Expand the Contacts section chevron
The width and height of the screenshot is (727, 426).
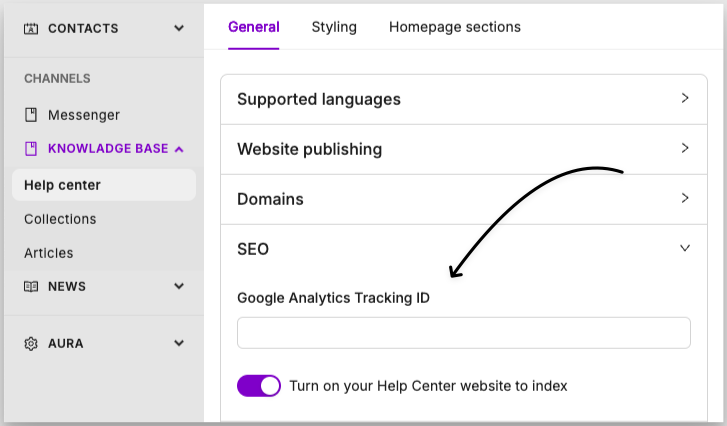coord(179,28)
